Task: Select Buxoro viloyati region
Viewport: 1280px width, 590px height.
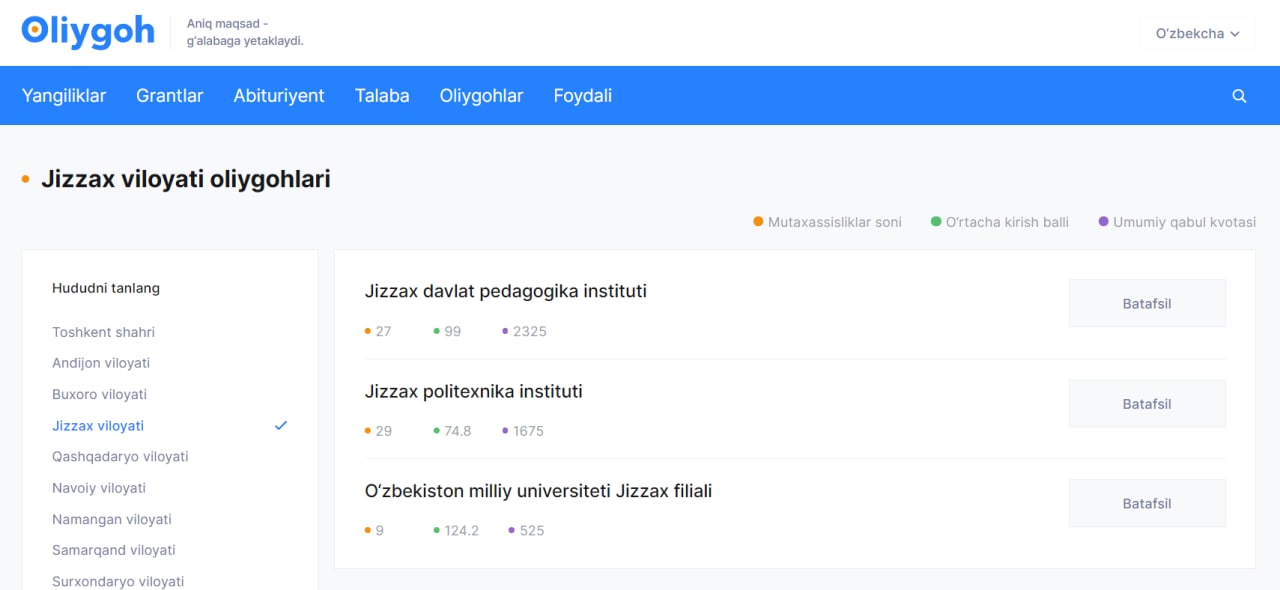Action: [99, 394]
